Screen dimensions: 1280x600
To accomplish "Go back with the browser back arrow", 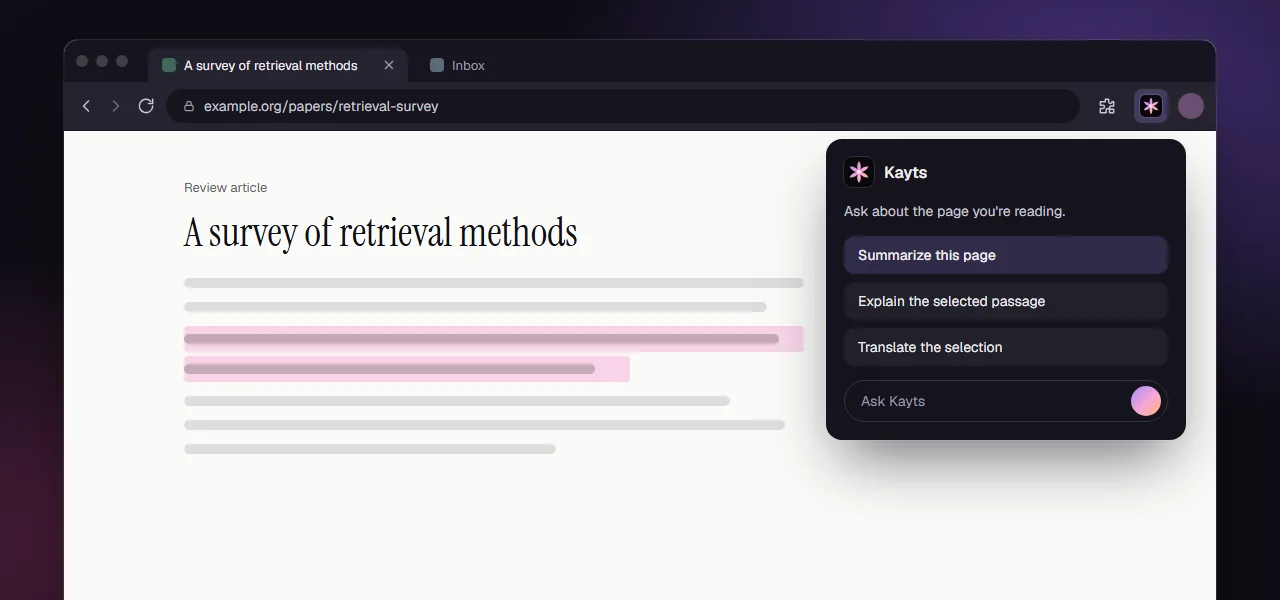I will coord(86,106).
